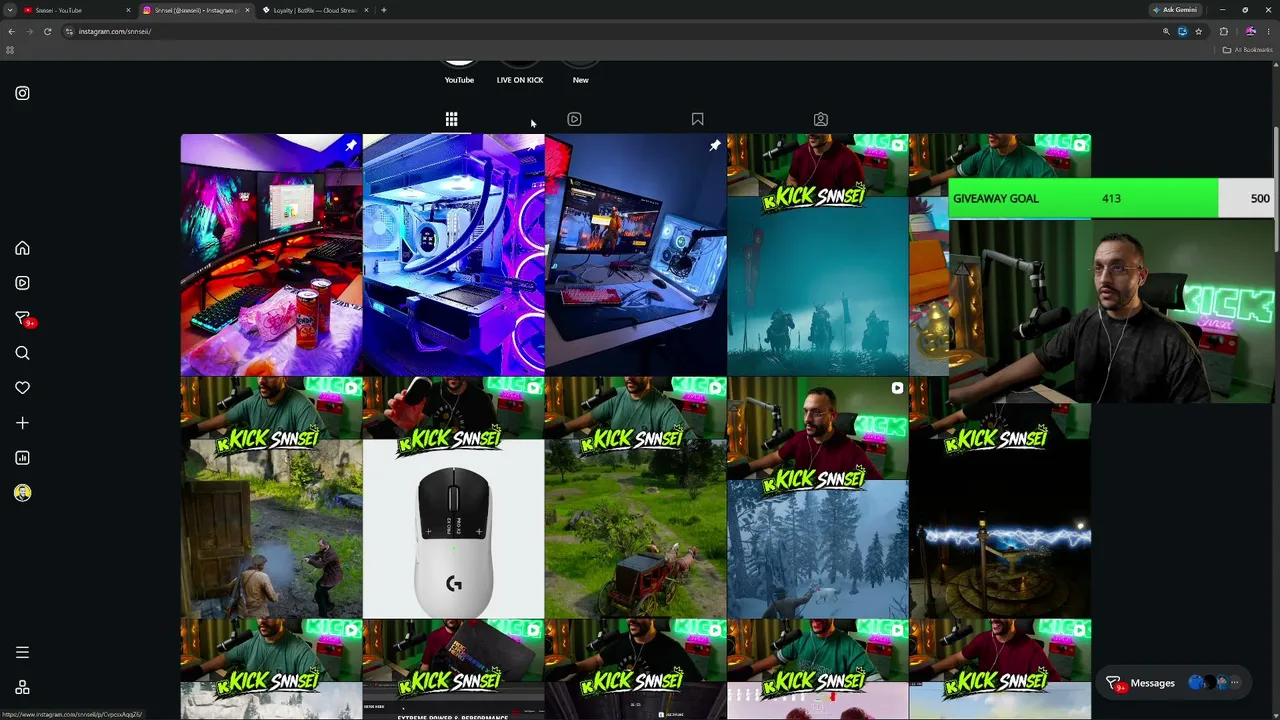
Task: Open the snowy forest reel
Action: (x=818, y=498)
